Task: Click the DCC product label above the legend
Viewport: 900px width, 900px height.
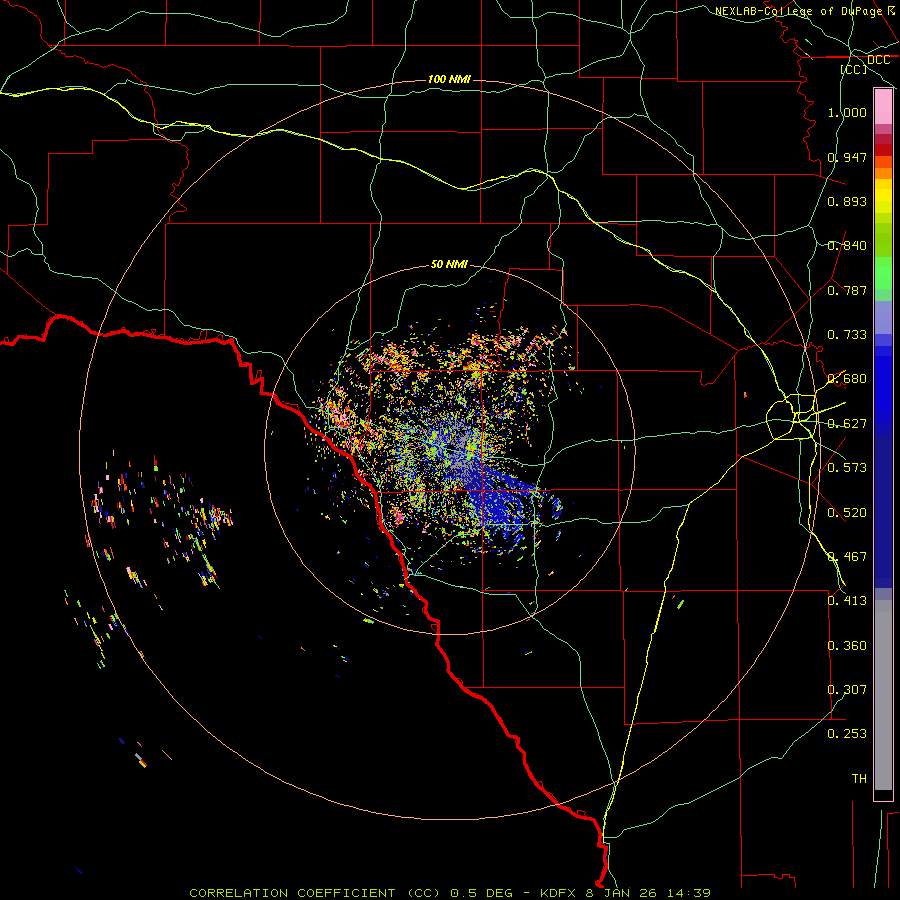Action: click(878, 60)
